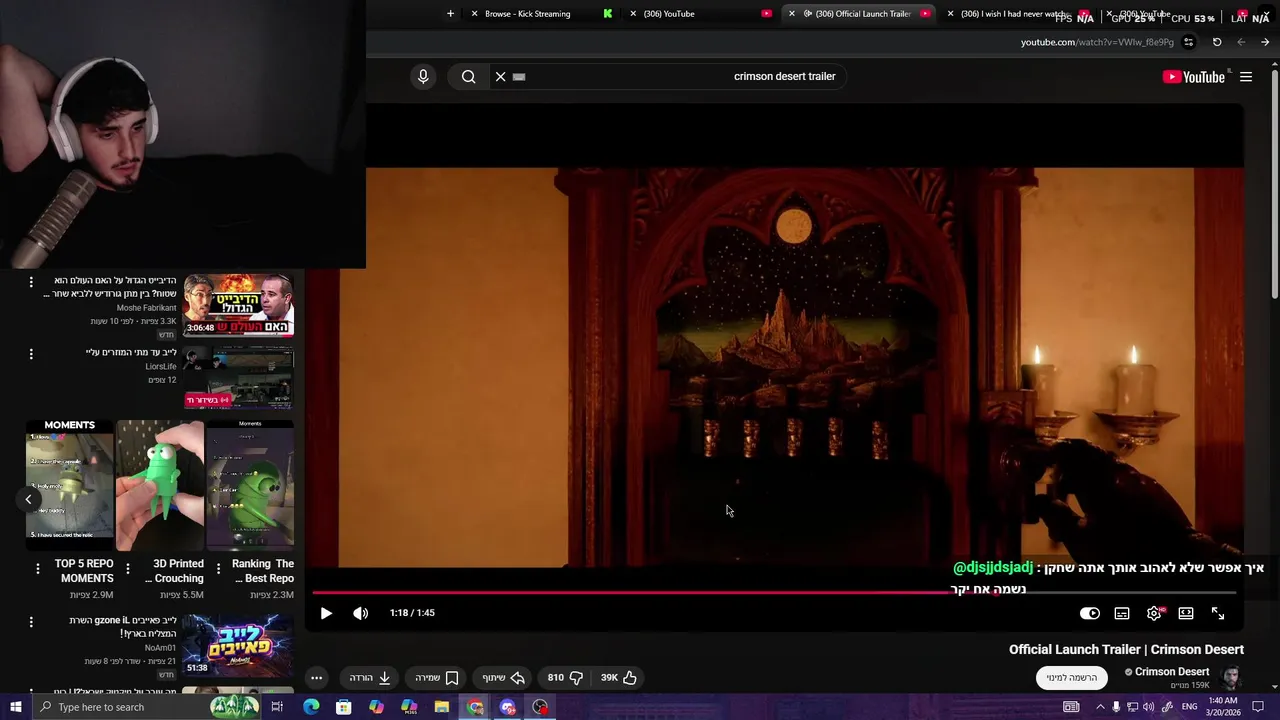Open the NoAm01 video thumbnail 51:38

pyautogui.click(x=238, y=645)
